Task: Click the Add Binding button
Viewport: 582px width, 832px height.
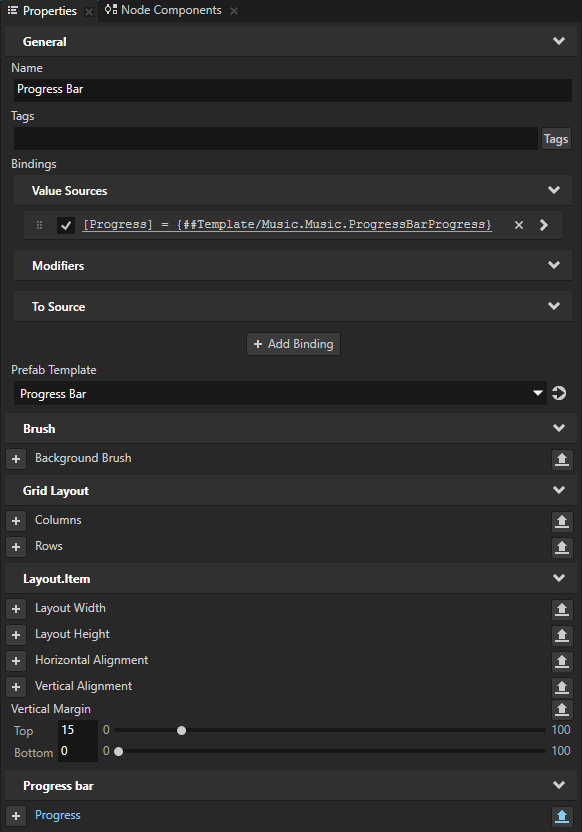Action: click(291, 343)
